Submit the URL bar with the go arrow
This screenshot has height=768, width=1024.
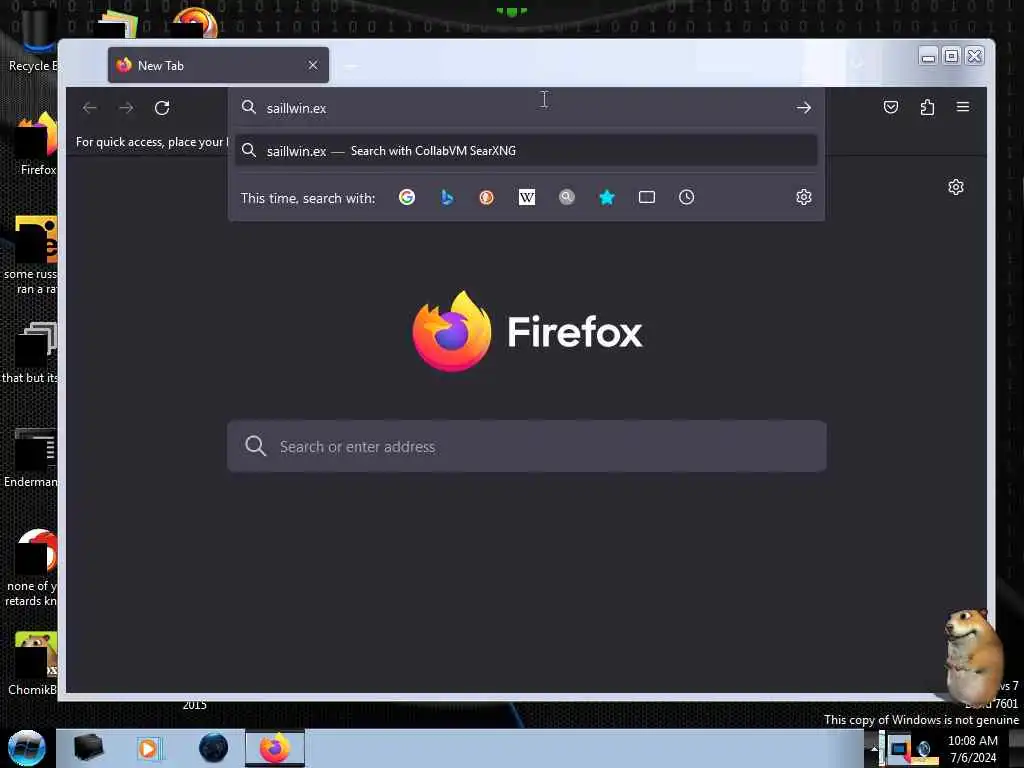[x=804, y=108]
